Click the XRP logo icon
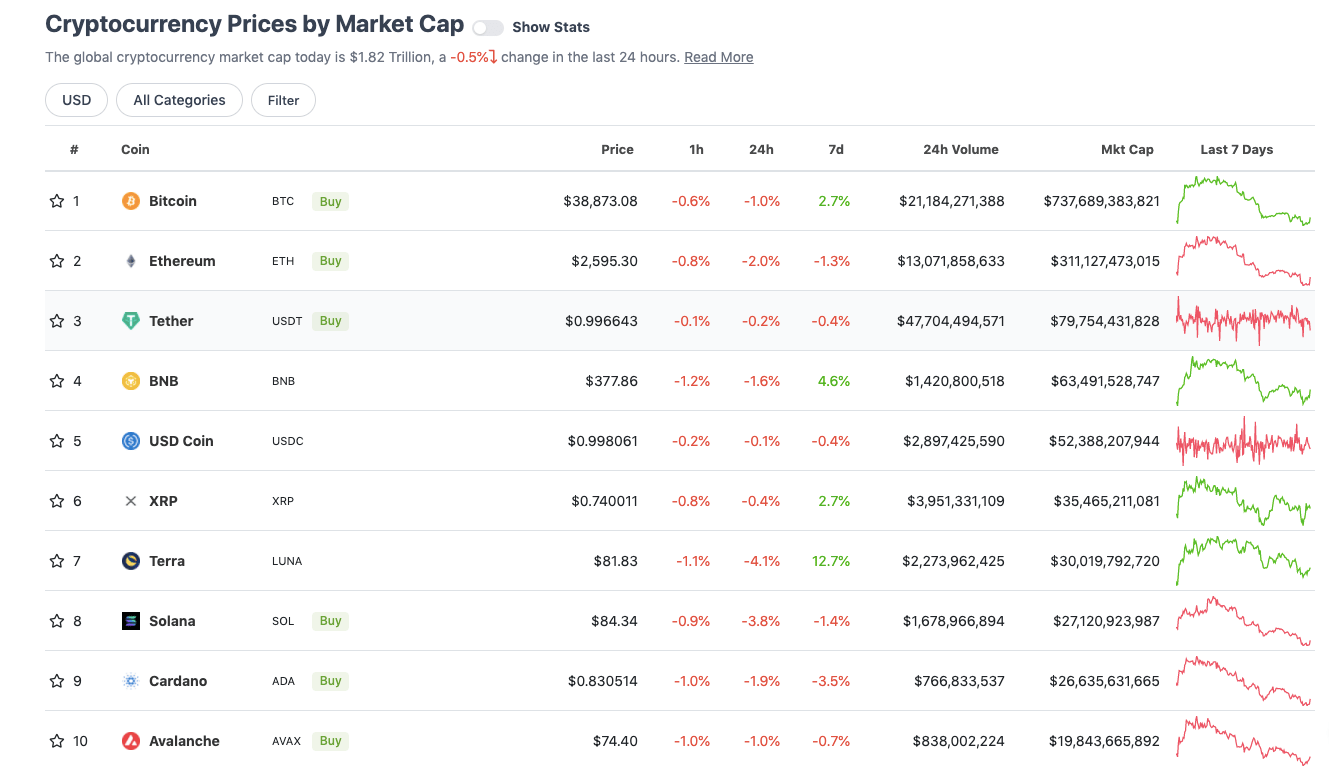 [x=131, y=501]
